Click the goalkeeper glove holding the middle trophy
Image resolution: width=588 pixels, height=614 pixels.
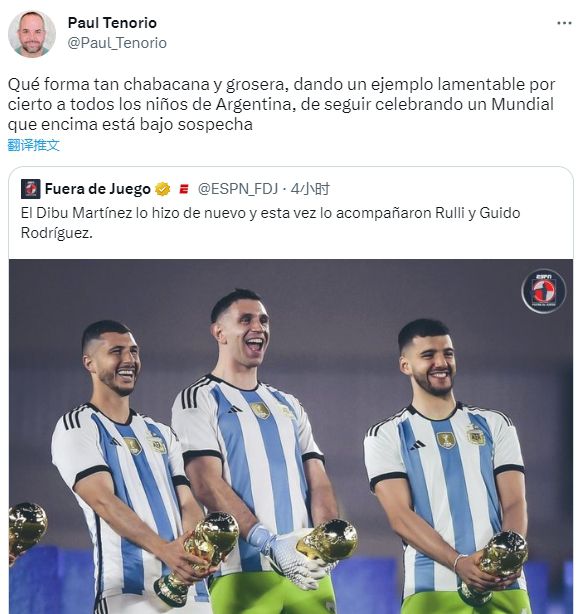pyautogui.click(x=288, y=556)
